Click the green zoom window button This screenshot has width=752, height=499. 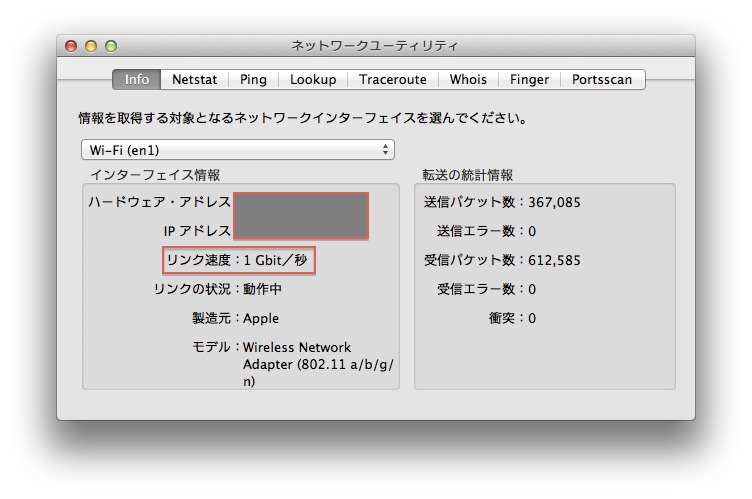click(111, 46)
